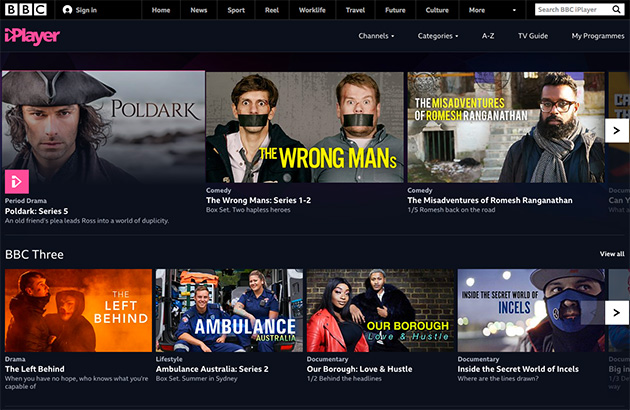This screenshot has width=630, height=410.
Task: Open Our Borough Love & Hustle thumbnail
Action: point(380,310)
